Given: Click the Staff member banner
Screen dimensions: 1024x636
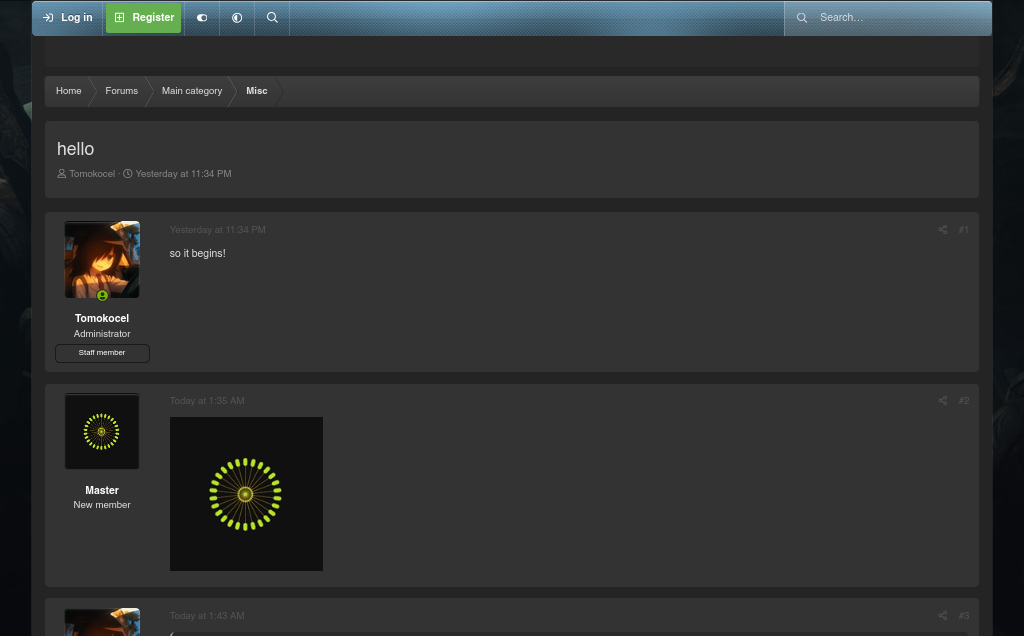Looking at the screenshot, I should click(103, 353).
